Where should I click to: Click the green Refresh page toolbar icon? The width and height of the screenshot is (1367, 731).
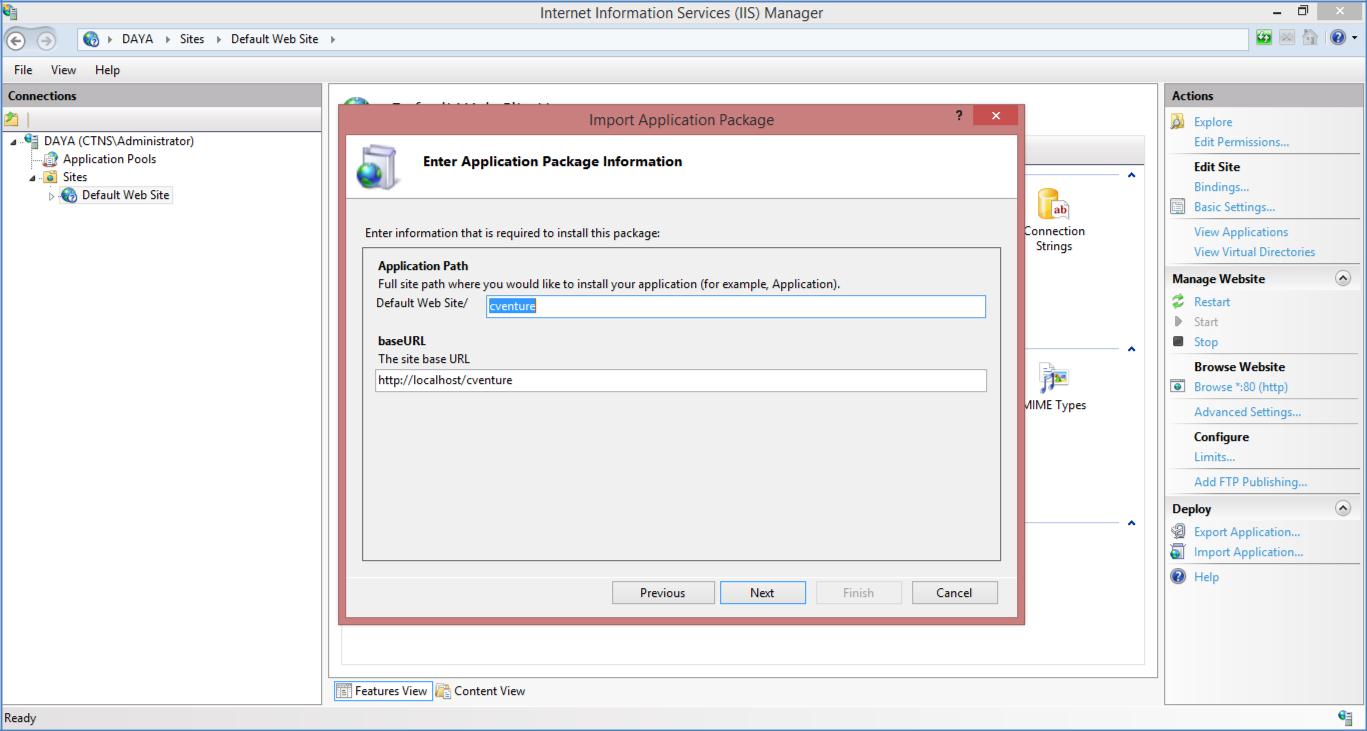point(1266,39)
